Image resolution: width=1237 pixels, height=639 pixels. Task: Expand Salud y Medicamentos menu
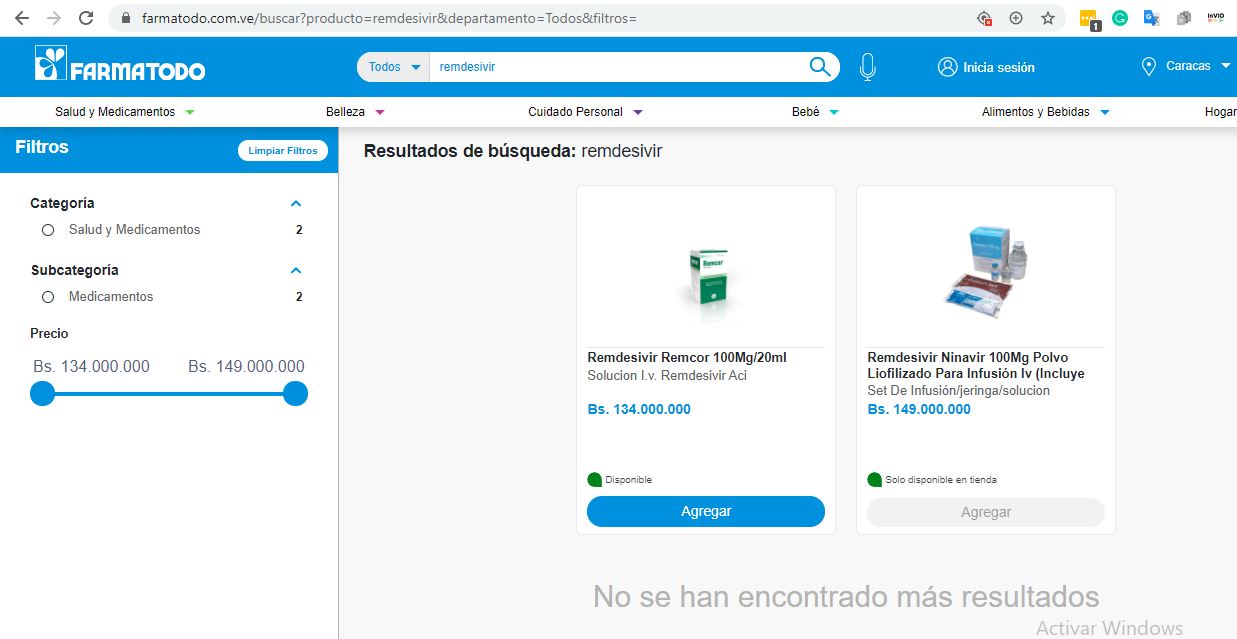tap(125, 112)
